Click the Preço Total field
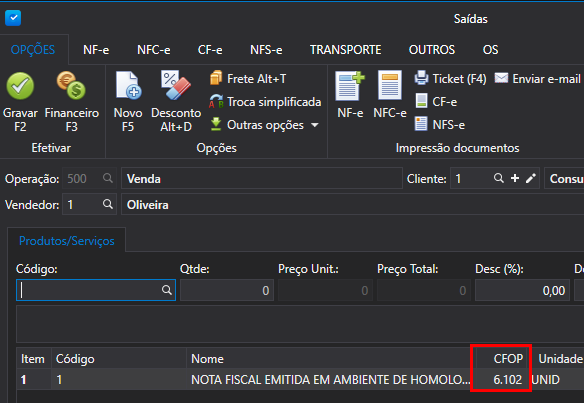 [423, 290]
